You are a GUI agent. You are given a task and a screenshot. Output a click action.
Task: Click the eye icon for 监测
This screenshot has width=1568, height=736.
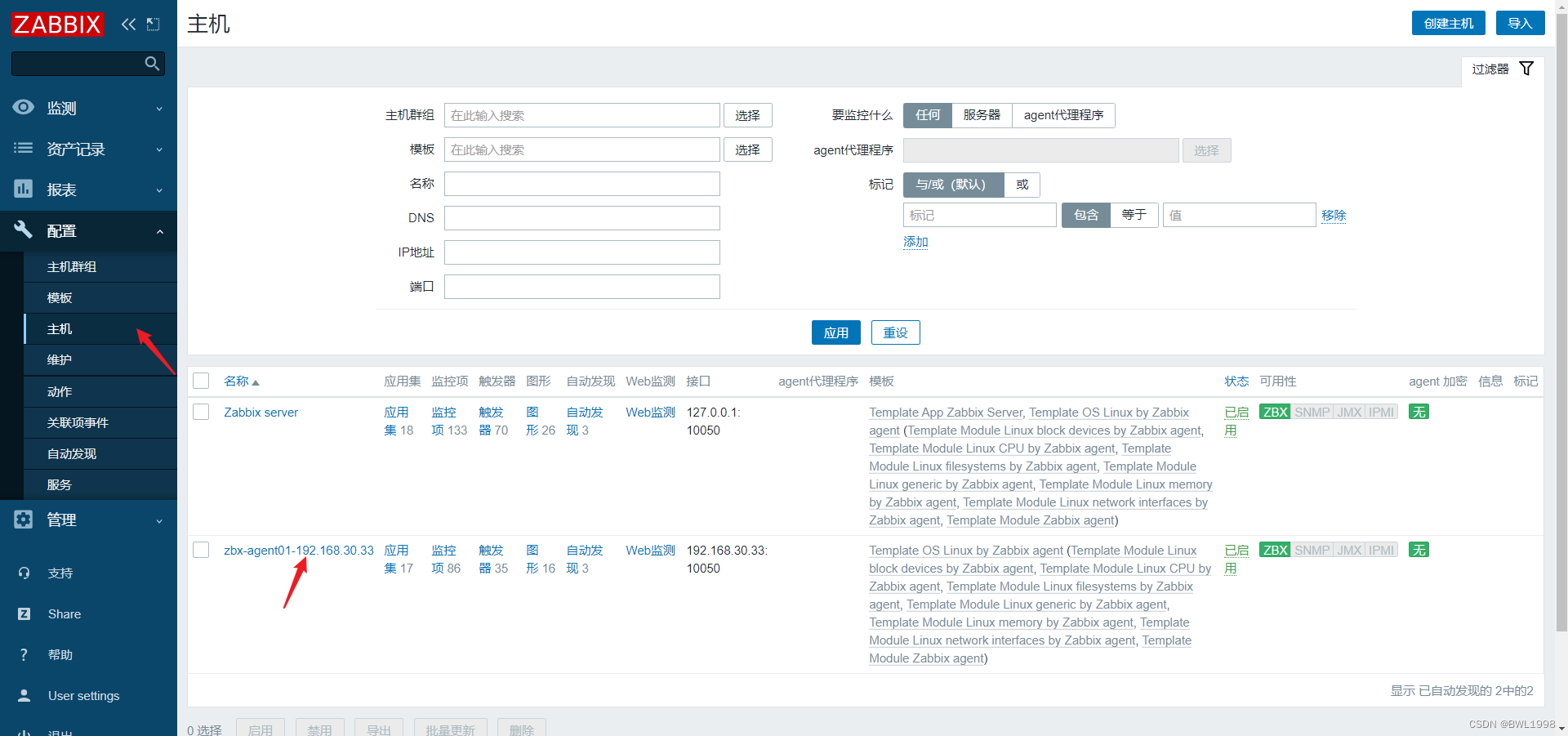tap(24, 107)
